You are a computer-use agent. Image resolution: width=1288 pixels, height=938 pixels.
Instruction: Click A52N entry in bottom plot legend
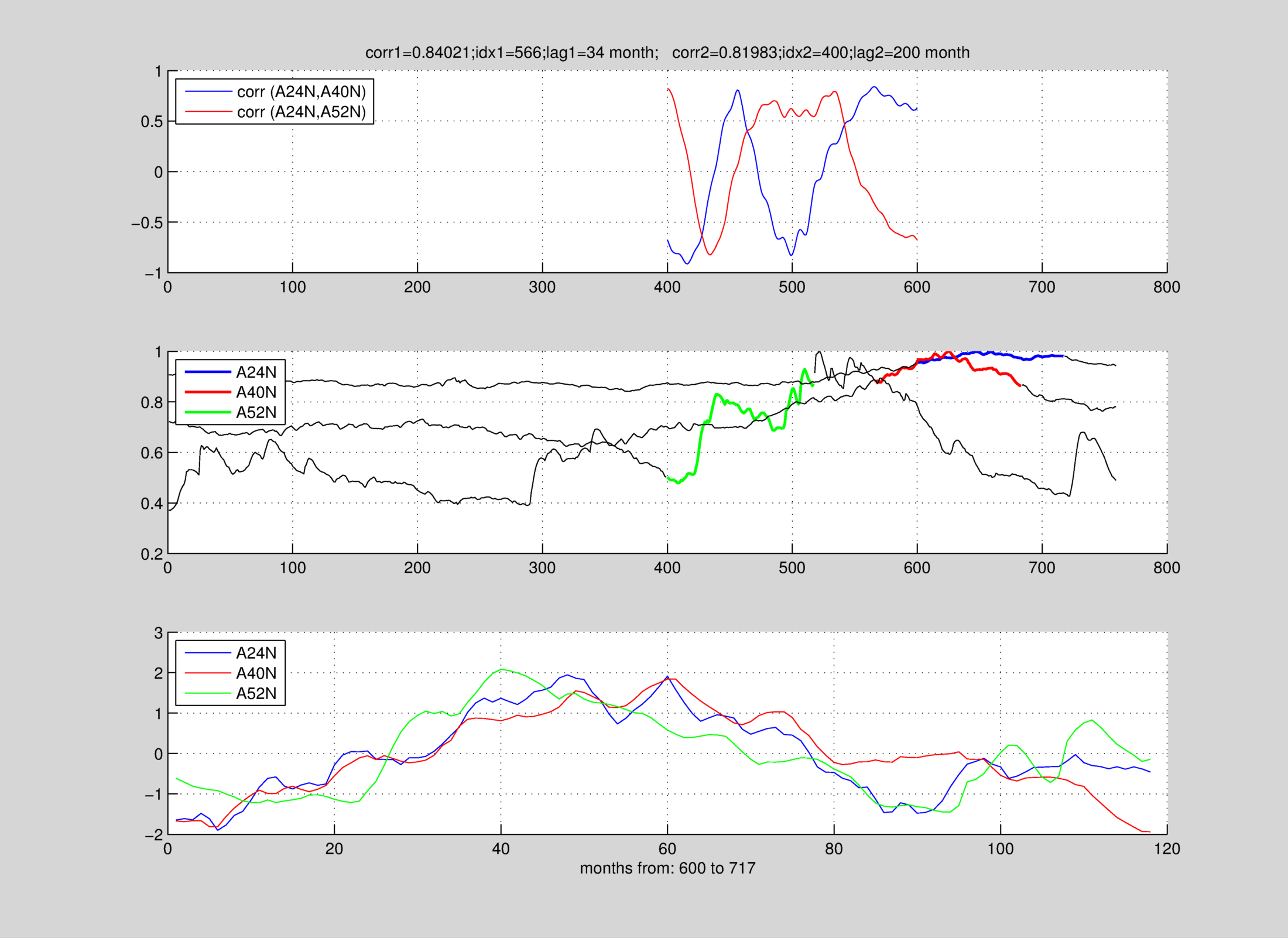256,694
